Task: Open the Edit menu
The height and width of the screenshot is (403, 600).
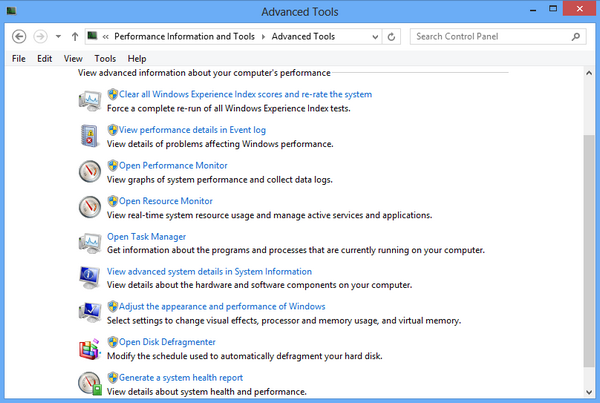Action: [44, 59]
